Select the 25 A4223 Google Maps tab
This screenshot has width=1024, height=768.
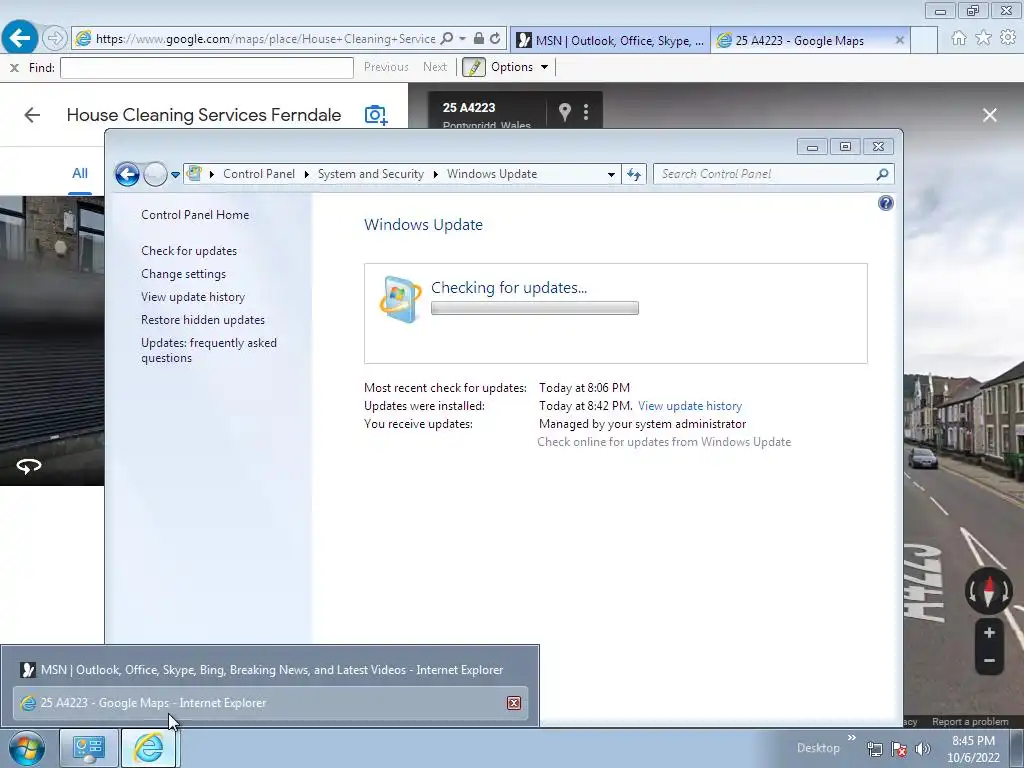click(810, 40)
